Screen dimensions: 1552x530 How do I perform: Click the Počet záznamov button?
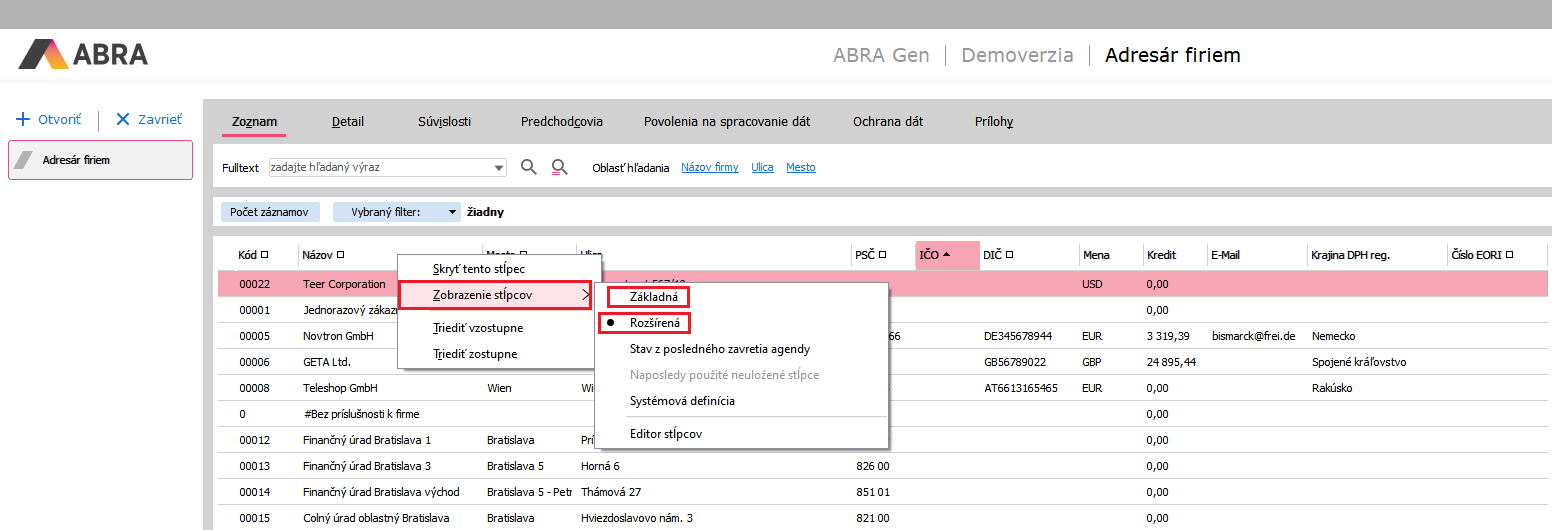click(270, 212)
